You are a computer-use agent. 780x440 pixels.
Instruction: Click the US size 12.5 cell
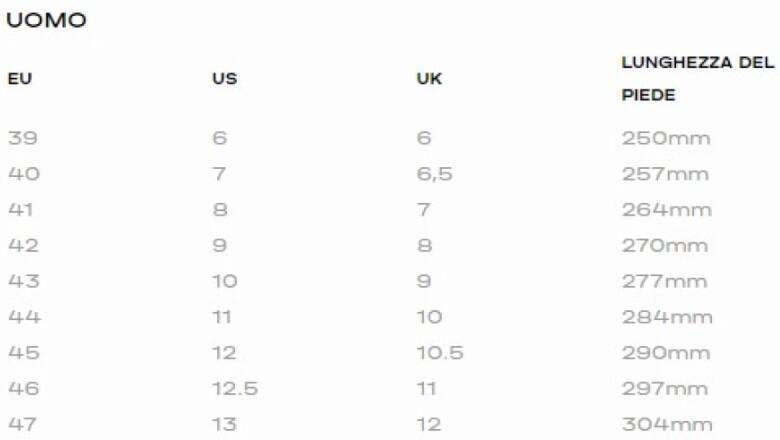click(234, 389)
